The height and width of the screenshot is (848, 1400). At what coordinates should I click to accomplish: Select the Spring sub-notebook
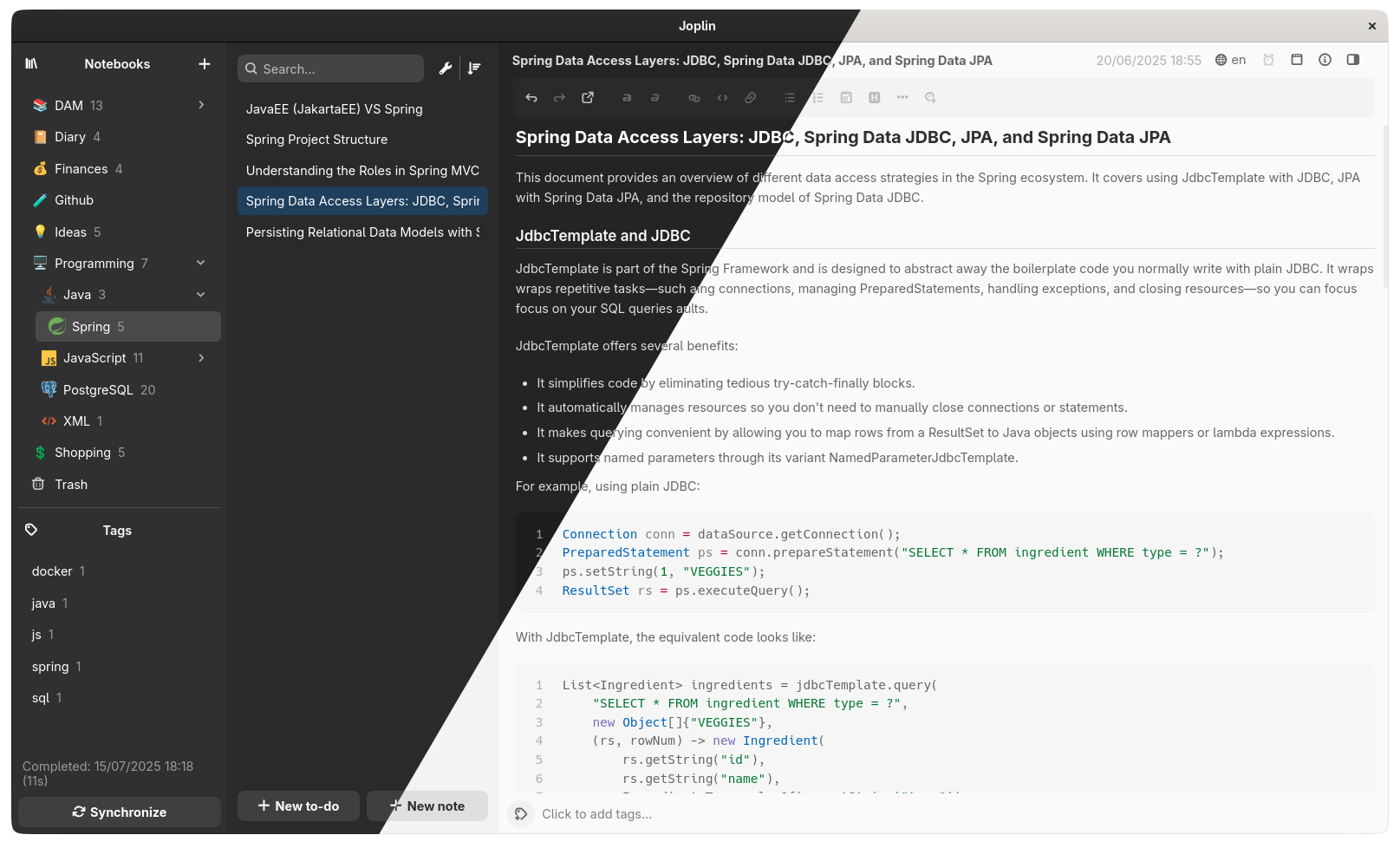coord(128,326)
